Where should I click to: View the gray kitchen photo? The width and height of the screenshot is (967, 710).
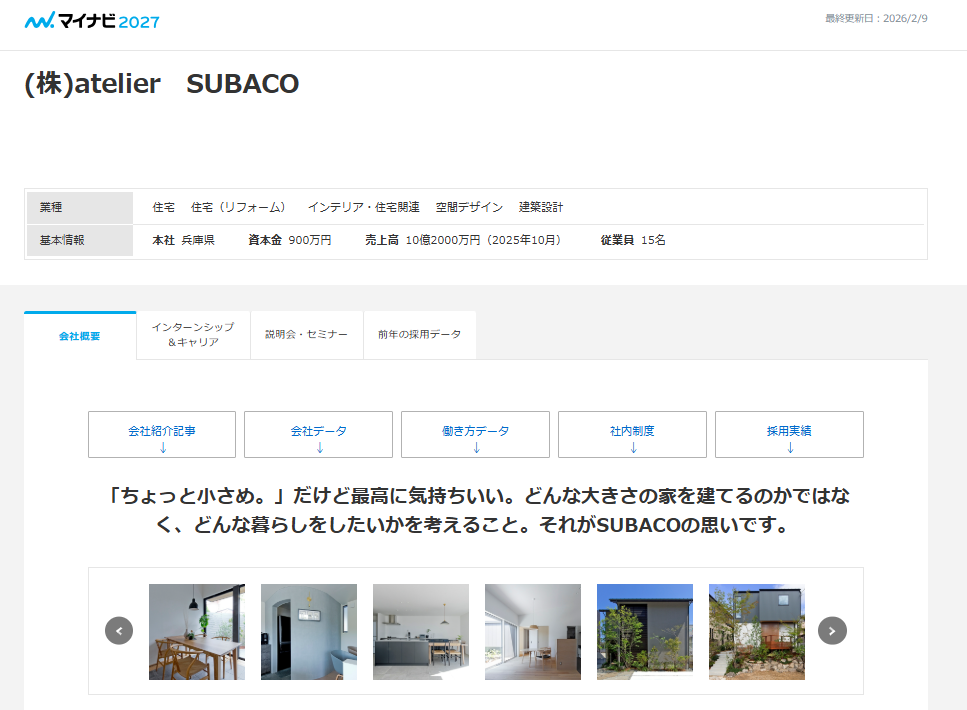[x=421, y=632]
